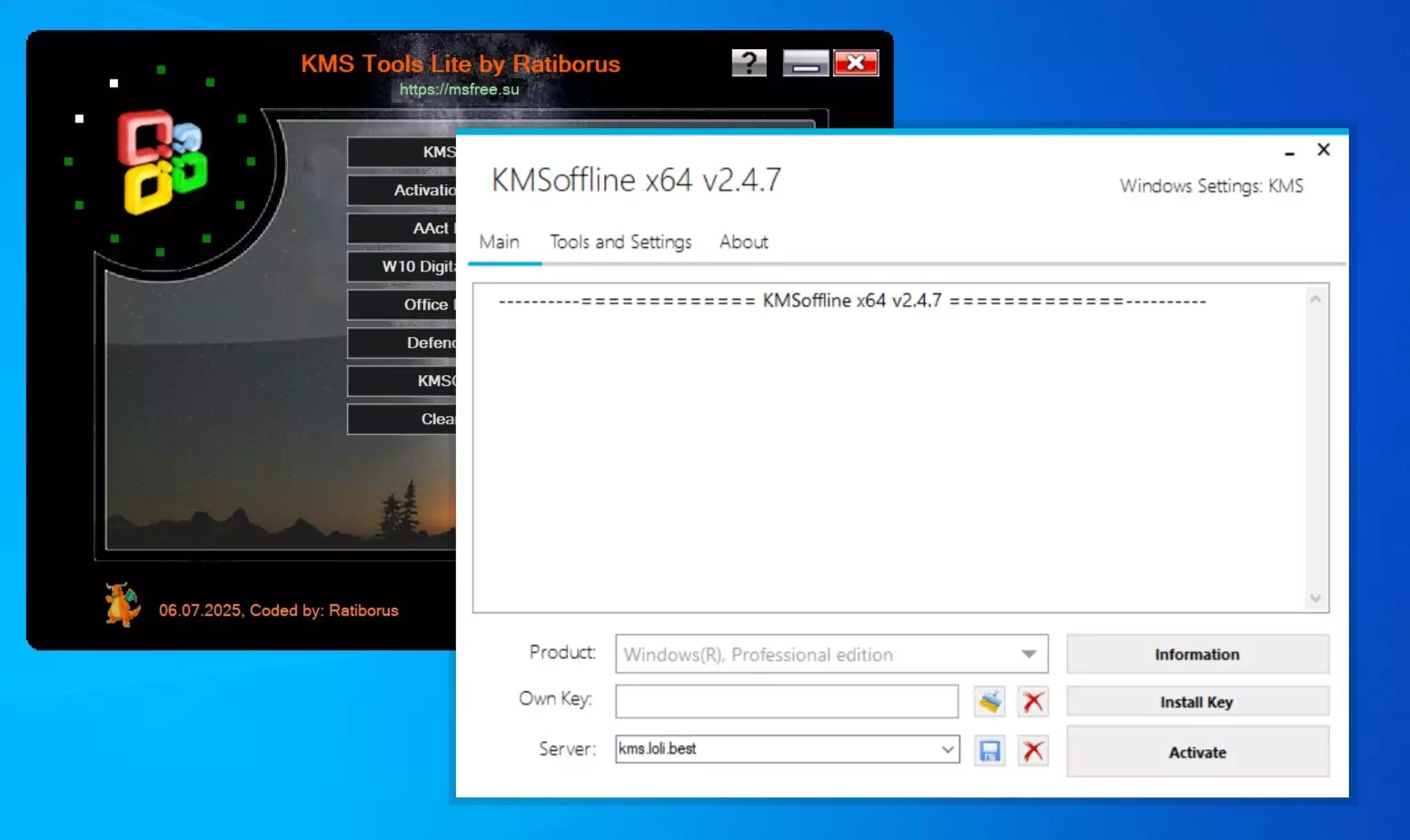Open the https://msfree.su link
The width and height of the screenshot is (1410, 840).
point(460,89)
